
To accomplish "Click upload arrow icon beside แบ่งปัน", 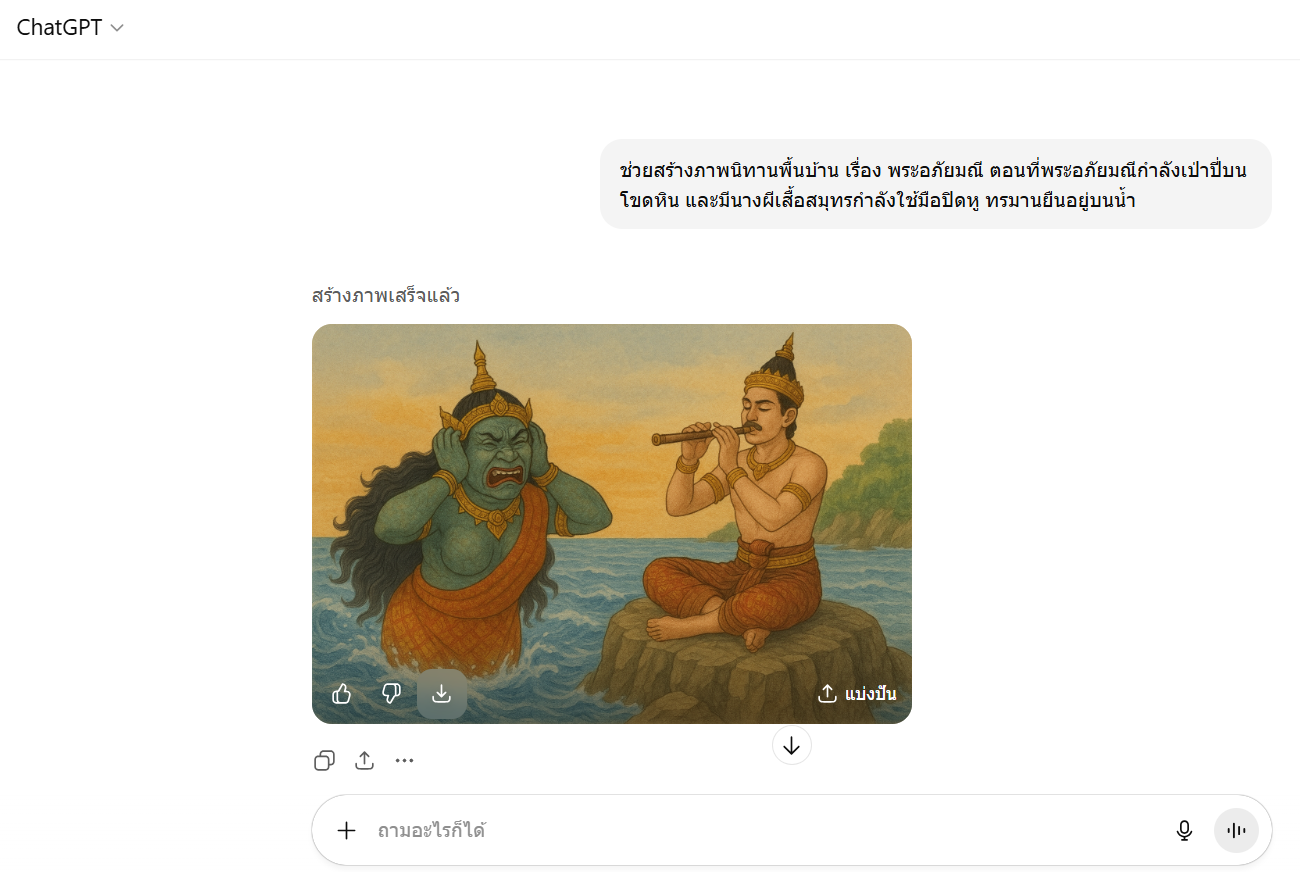I will pos(827,694).
